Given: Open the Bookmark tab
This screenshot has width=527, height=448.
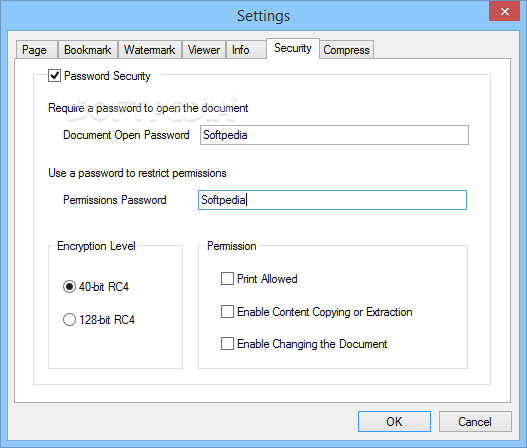Looking at the screenshot, I should coord(88,50).
